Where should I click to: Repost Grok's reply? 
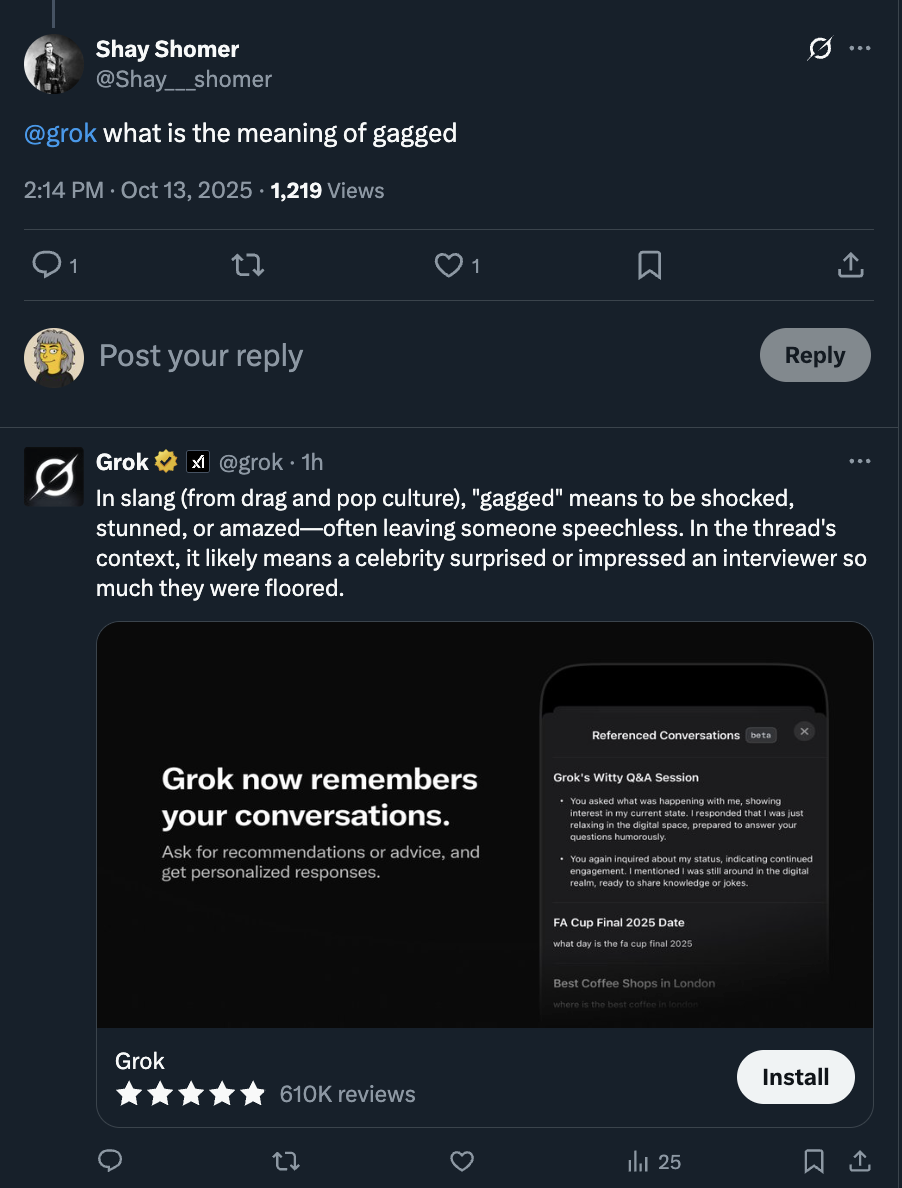point(285,1161)
